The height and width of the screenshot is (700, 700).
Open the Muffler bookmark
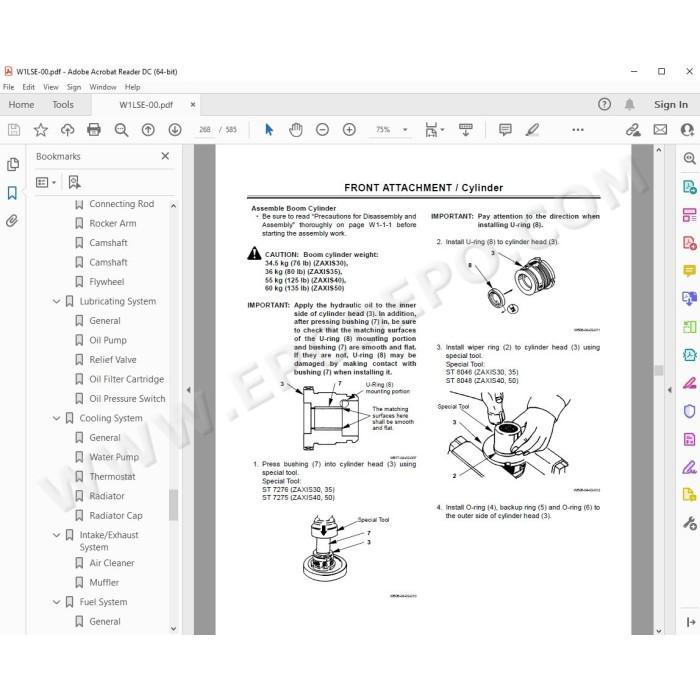pyautogui.click(x=104, y=583)
